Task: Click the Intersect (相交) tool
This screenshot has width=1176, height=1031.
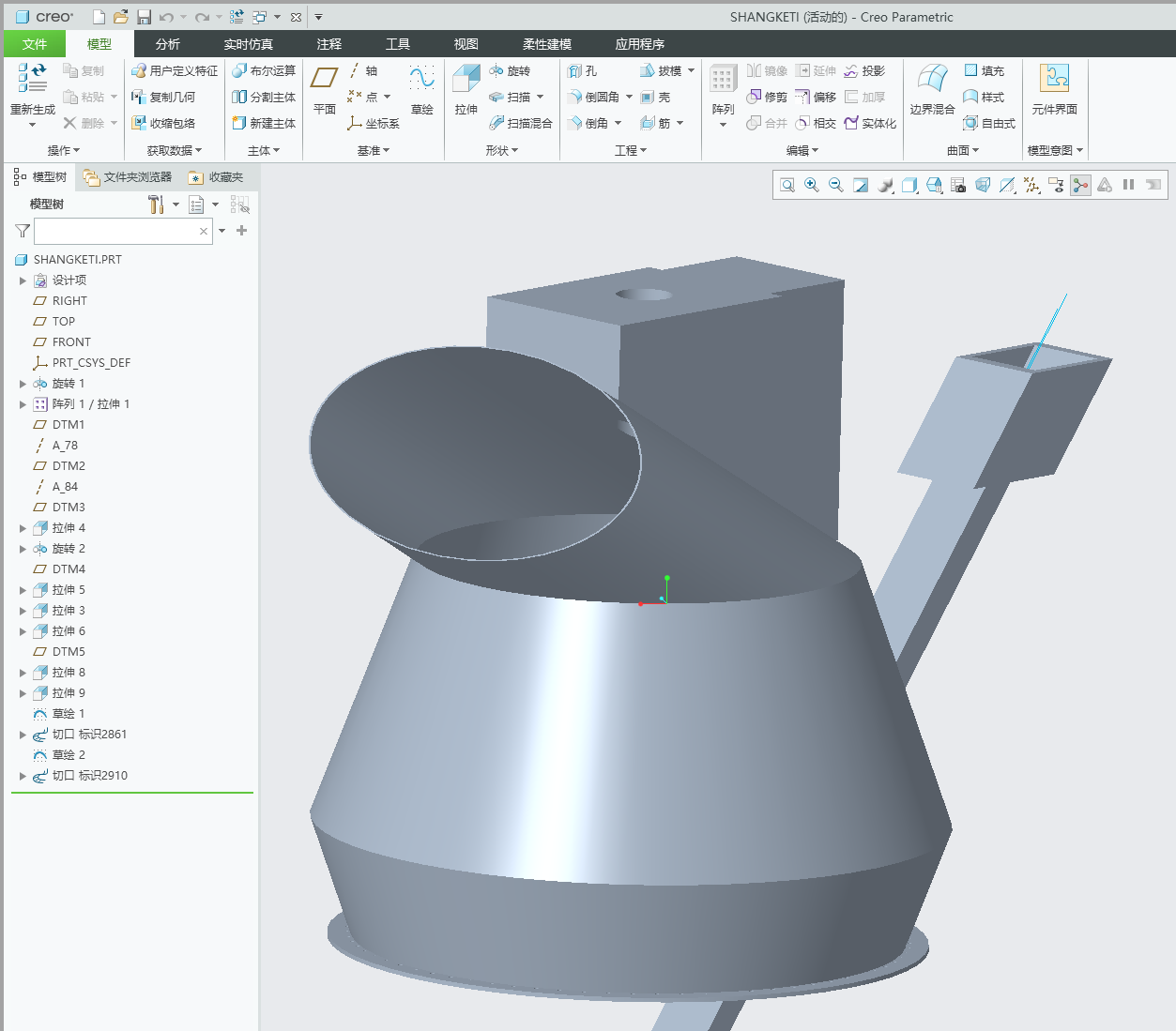Action: click(816, 124)
